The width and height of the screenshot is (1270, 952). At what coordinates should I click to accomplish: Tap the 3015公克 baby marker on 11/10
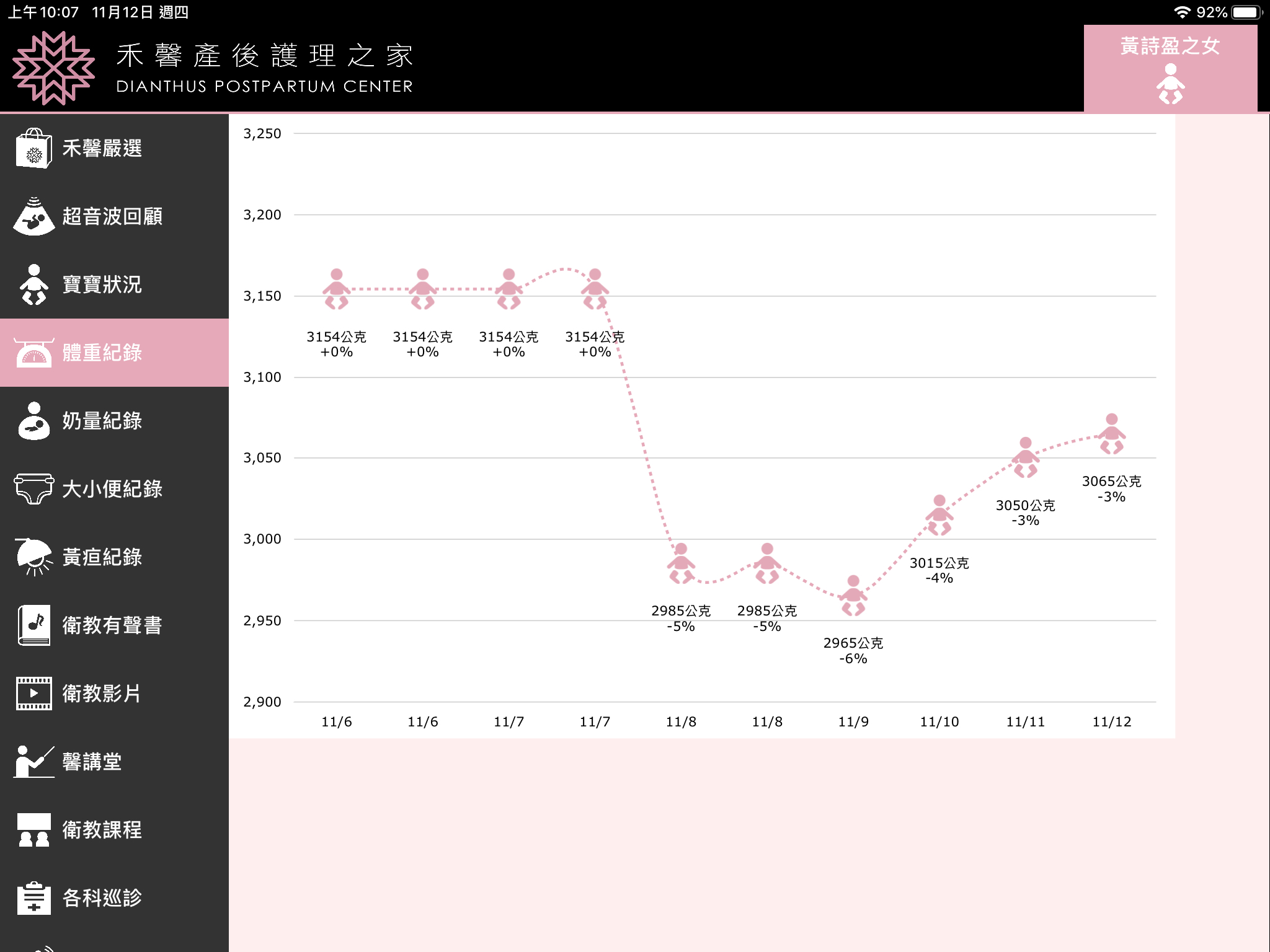coord(939,515)
